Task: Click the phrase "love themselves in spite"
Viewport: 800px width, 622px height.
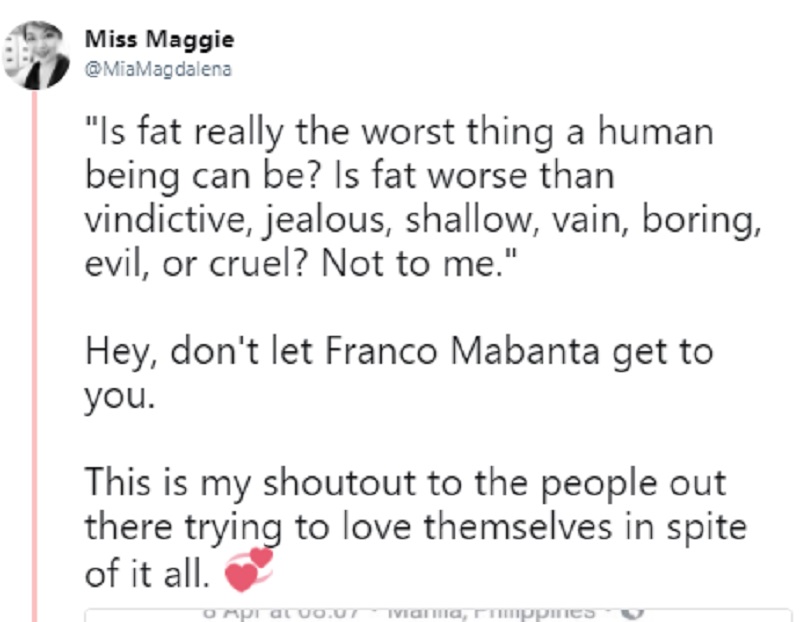Action: 544,527
